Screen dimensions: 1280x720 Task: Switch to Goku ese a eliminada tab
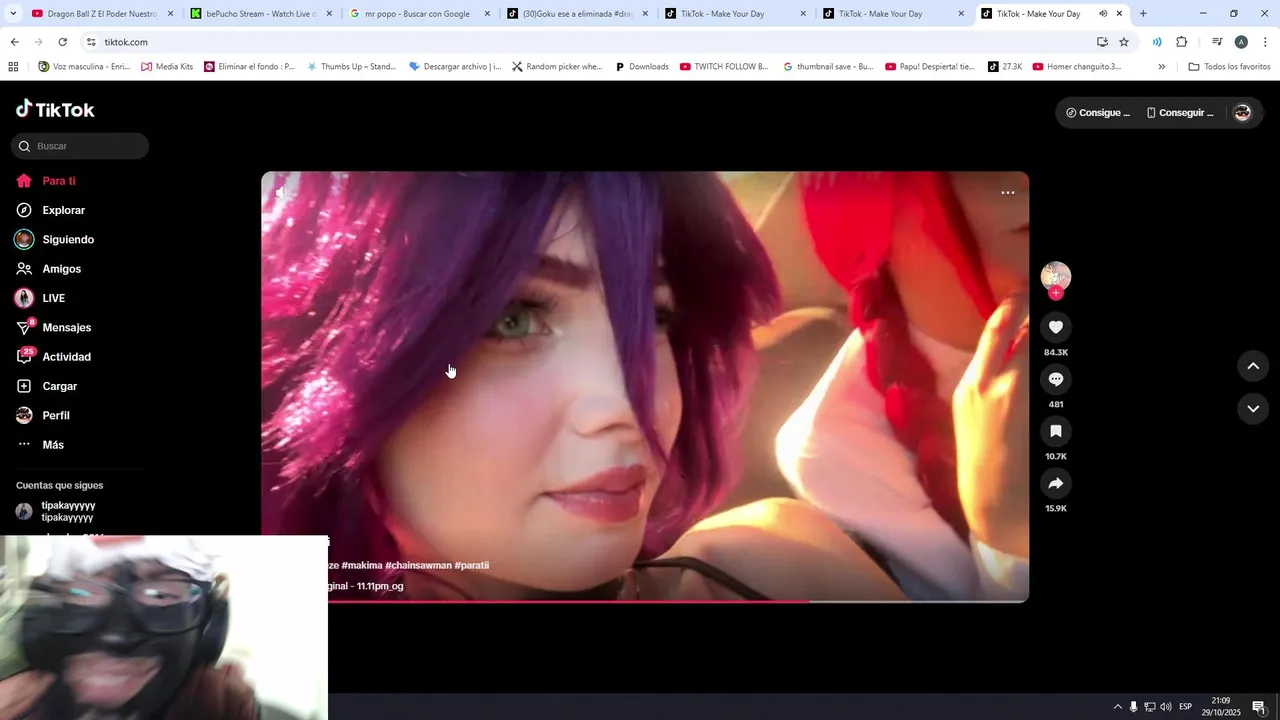(576, 14)
